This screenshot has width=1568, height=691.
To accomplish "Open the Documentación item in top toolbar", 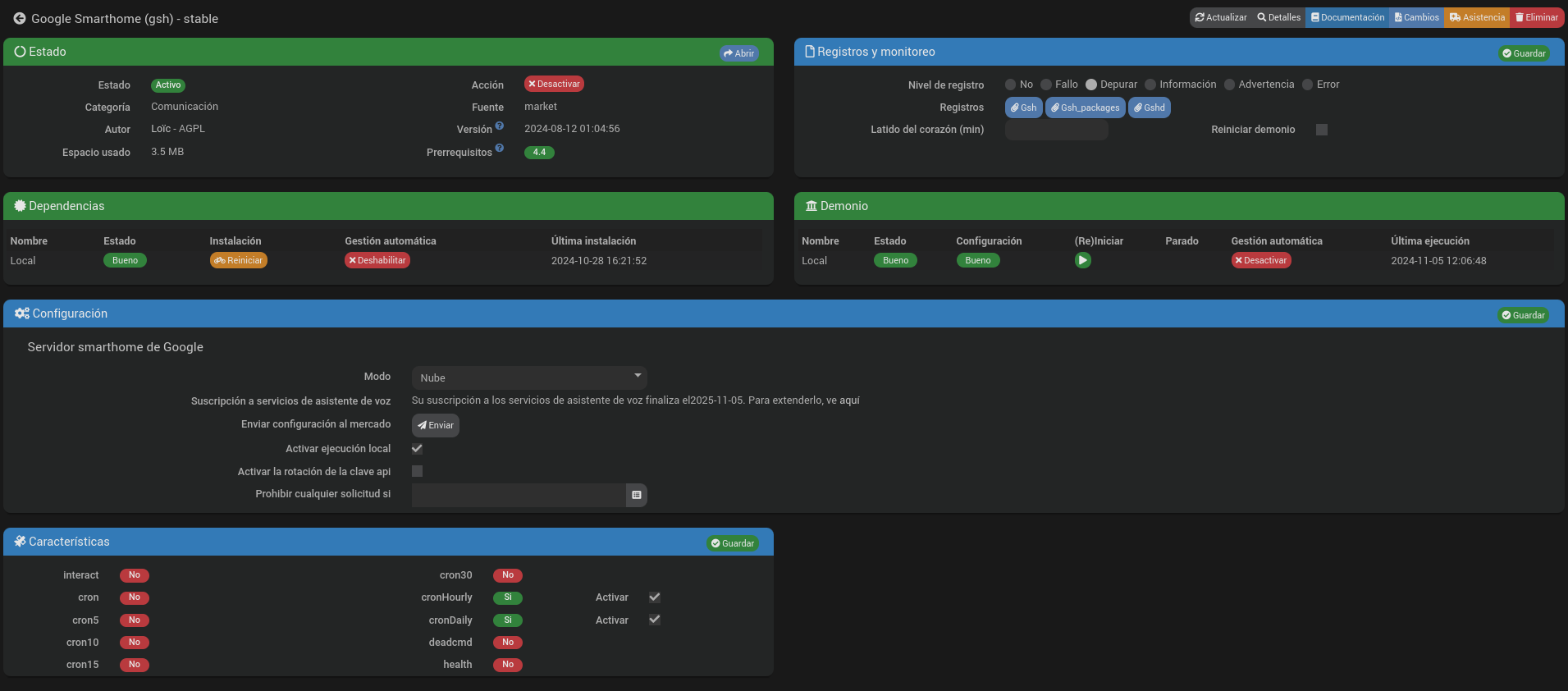I will pyautogui.click(x=1347, y=17).
